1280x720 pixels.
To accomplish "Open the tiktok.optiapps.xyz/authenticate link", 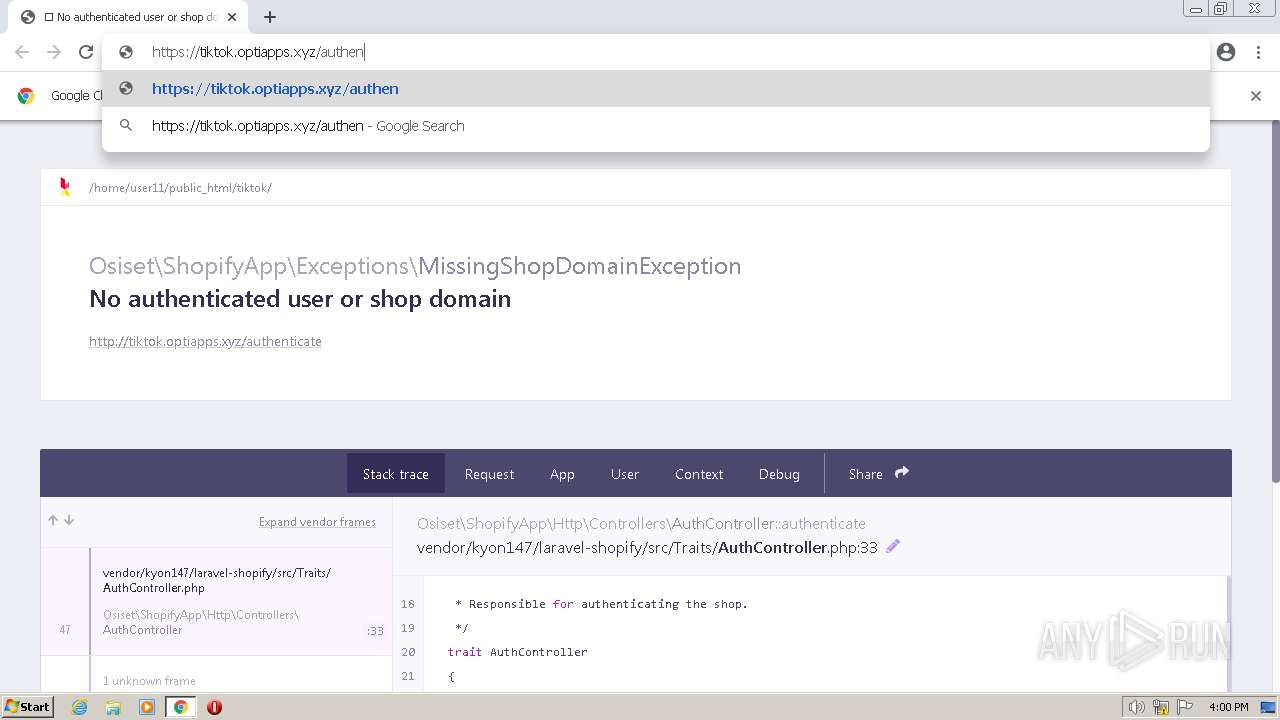I will pyautogui.click(x=205, y=341).
